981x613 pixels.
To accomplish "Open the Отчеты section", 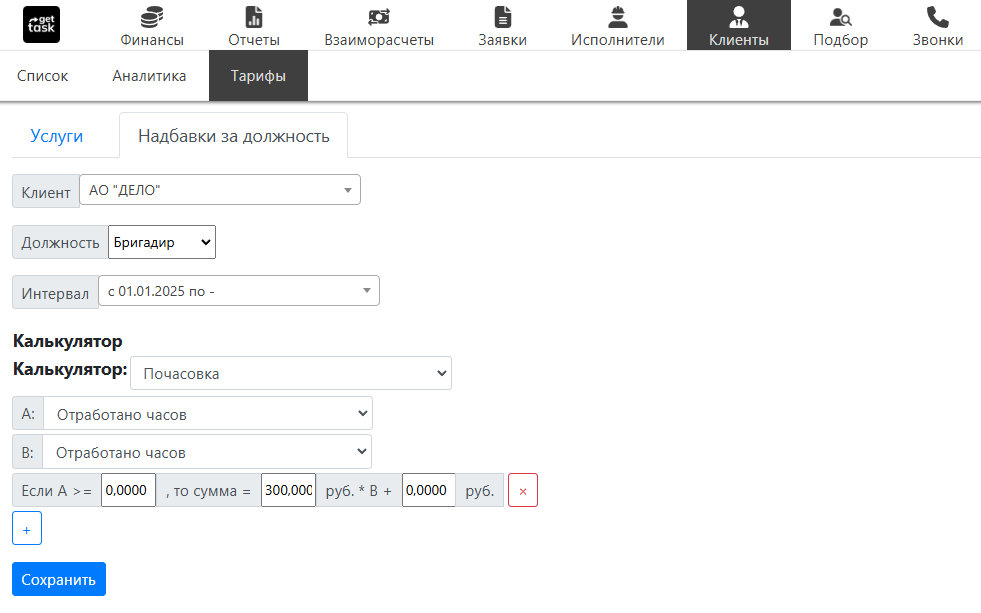I will (253, 26).
